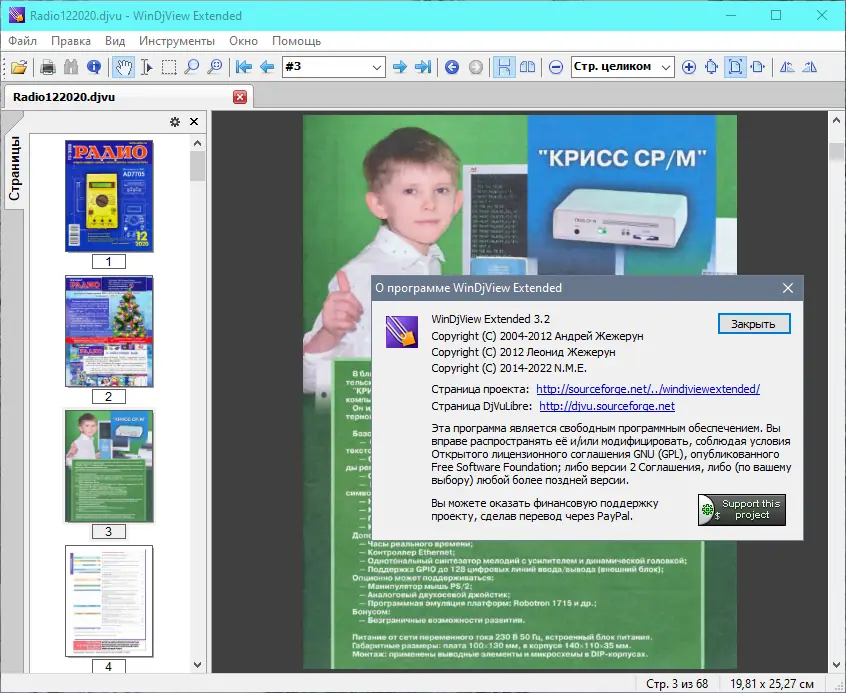The height and width of the screenshot is (693, 846).
Task: Click the 'WinDjView Extended 3.2' version text
Action: tap(490, 319)
